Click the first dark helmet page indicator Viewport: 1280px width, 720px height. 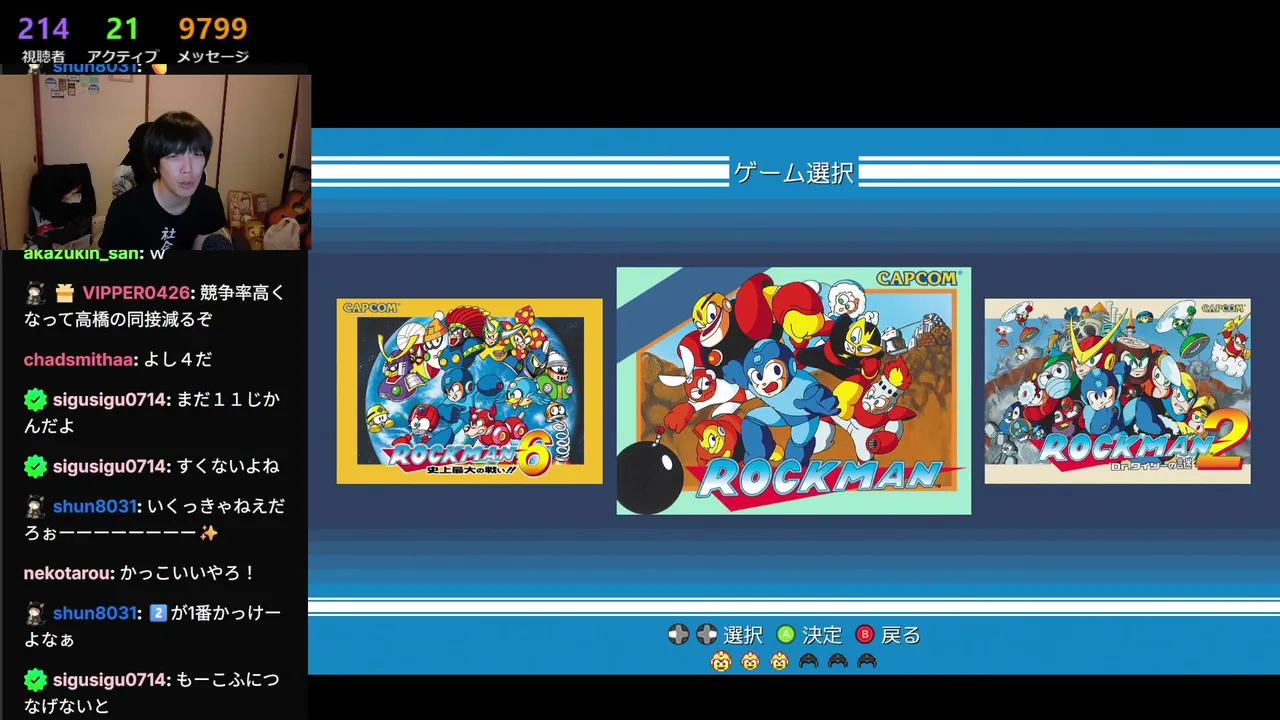[809, 661]
